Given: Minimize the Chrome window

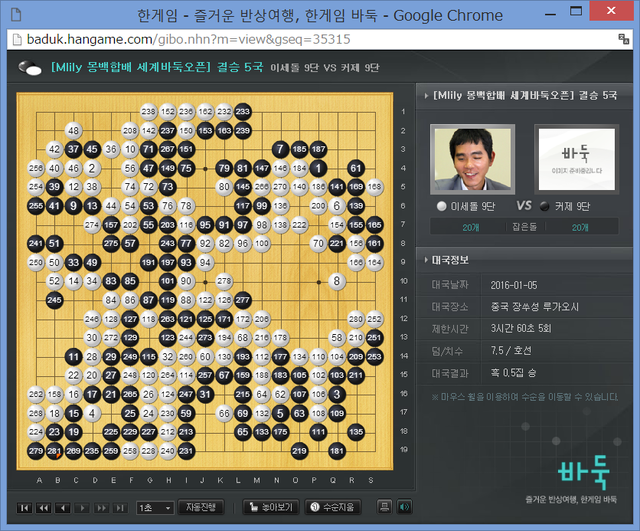Looking at the screenshot, I should tap(551, 14).
